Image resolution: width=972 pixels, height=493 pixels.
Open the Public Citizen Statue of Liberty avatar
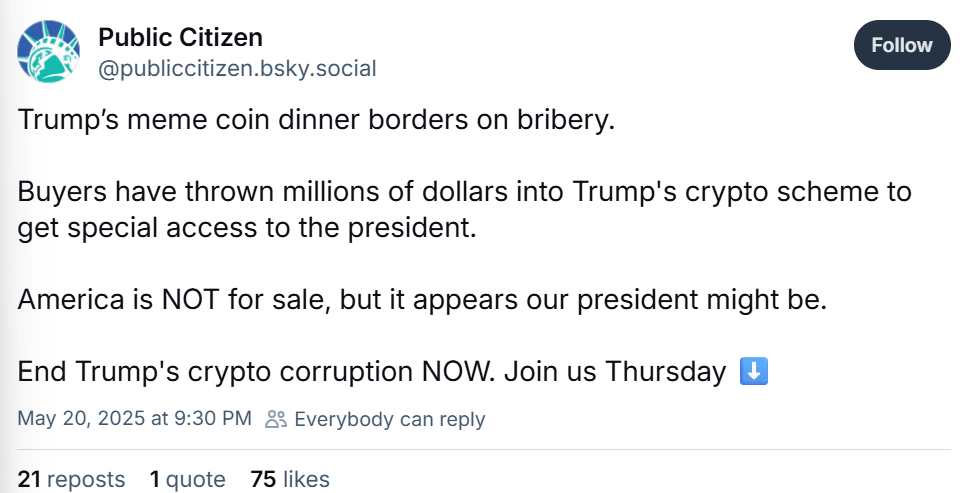tap(49, 51)
